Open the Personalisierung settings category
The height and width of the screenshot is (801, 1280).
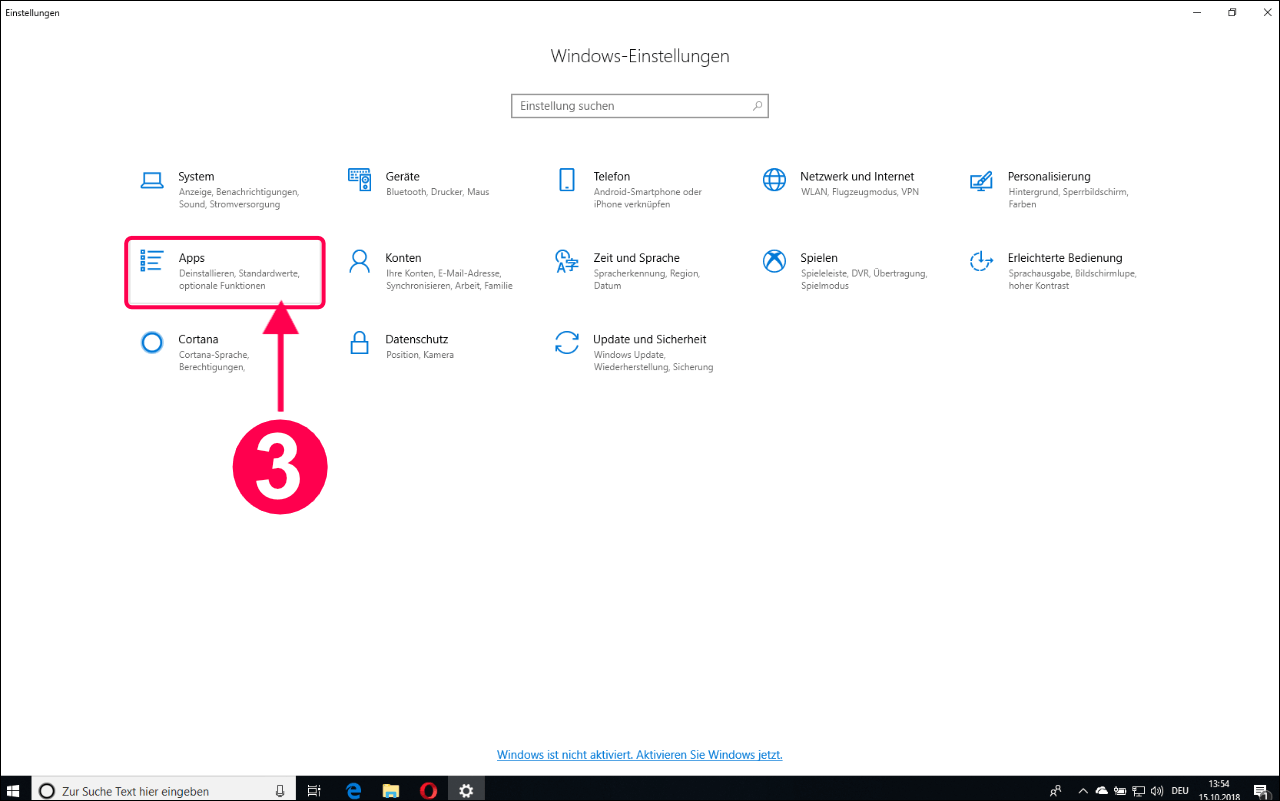click(1052, 190)
